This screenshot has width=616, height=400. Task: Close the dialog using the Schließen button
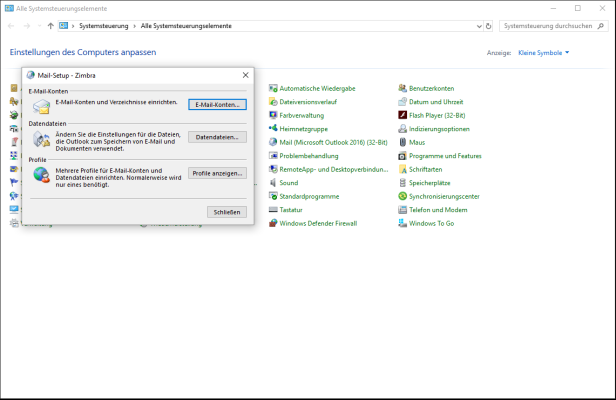click(x=226, y=212)
